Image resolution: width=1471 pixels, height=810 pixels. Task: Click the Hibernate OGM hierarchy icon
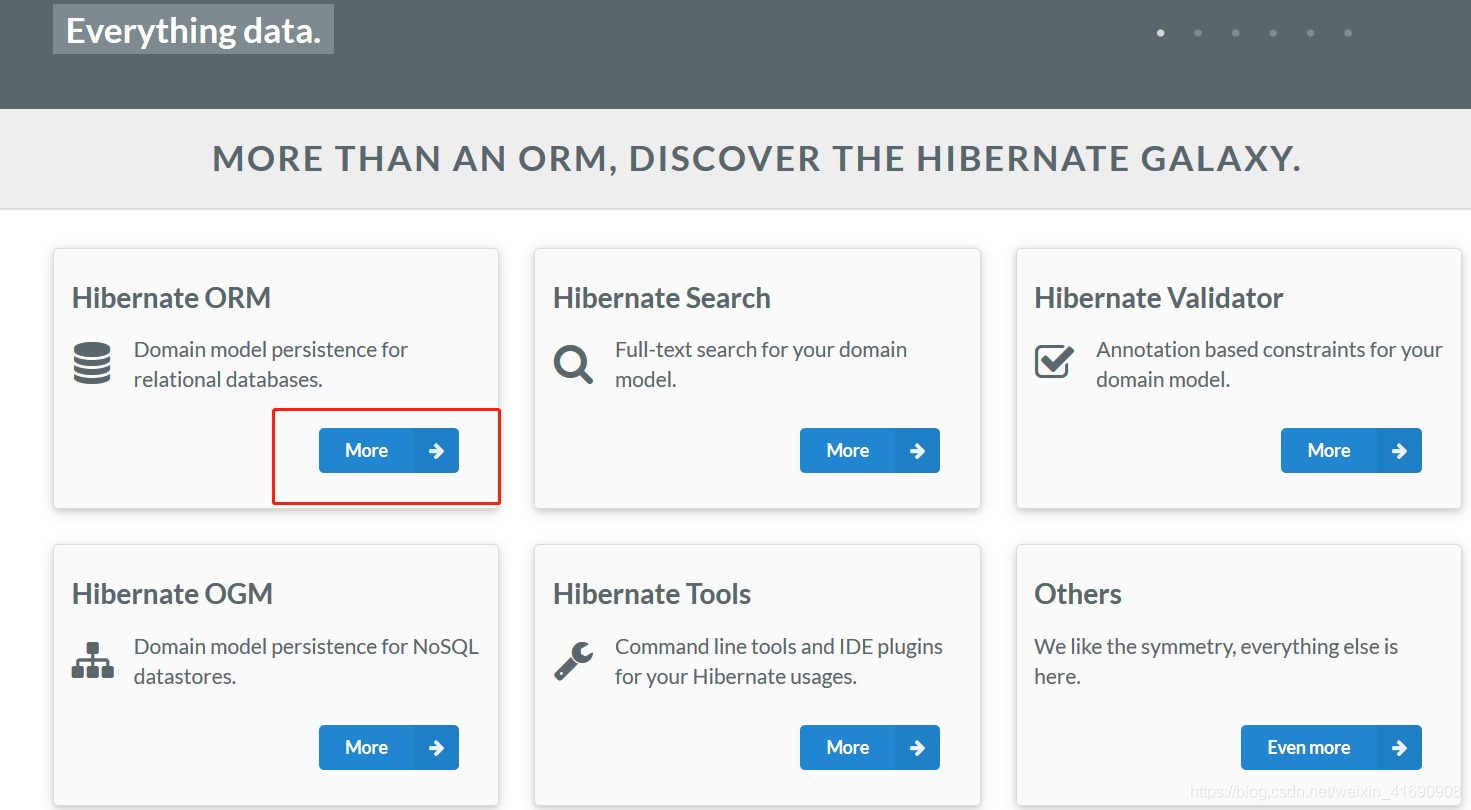[x=93, y=660]
